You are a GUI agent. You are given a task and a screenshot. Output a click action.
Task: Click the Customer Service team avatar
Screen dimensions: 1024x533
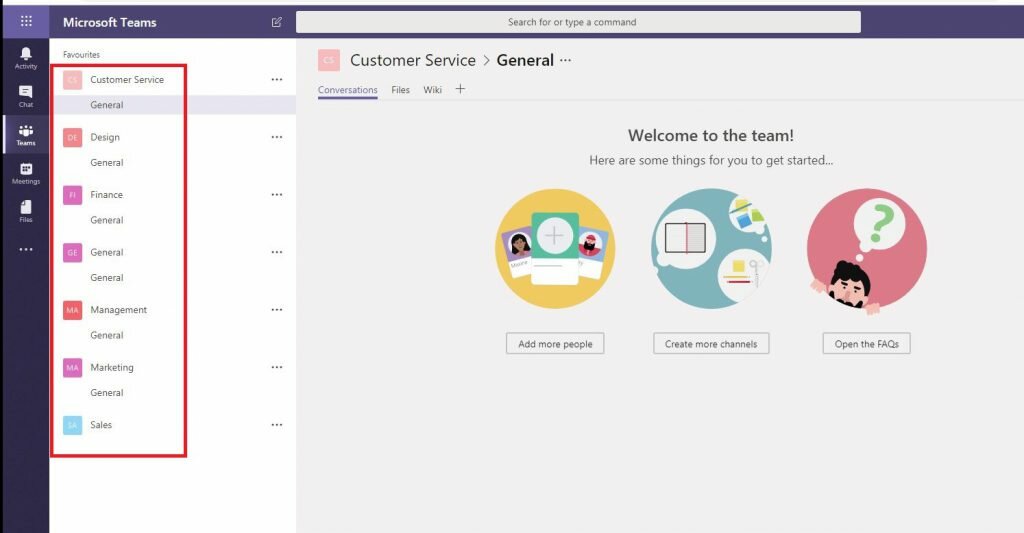coord(72,80)
